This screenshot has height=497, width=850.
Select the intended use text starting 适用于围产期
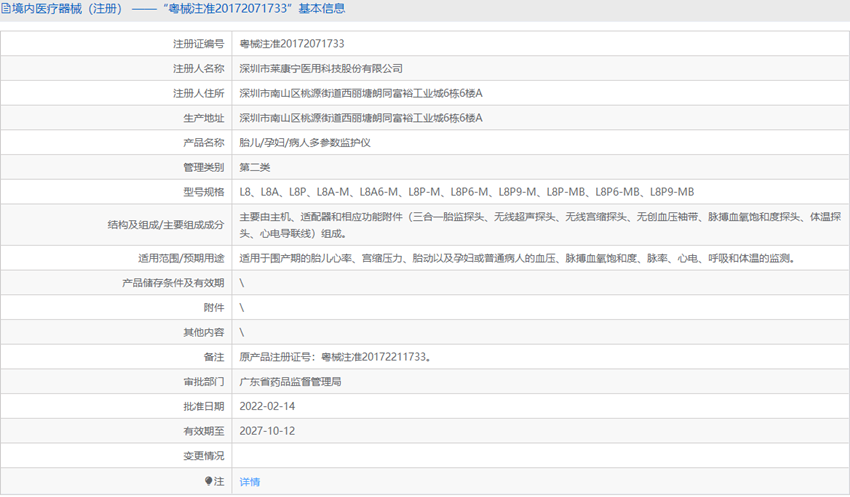(517, 258)
